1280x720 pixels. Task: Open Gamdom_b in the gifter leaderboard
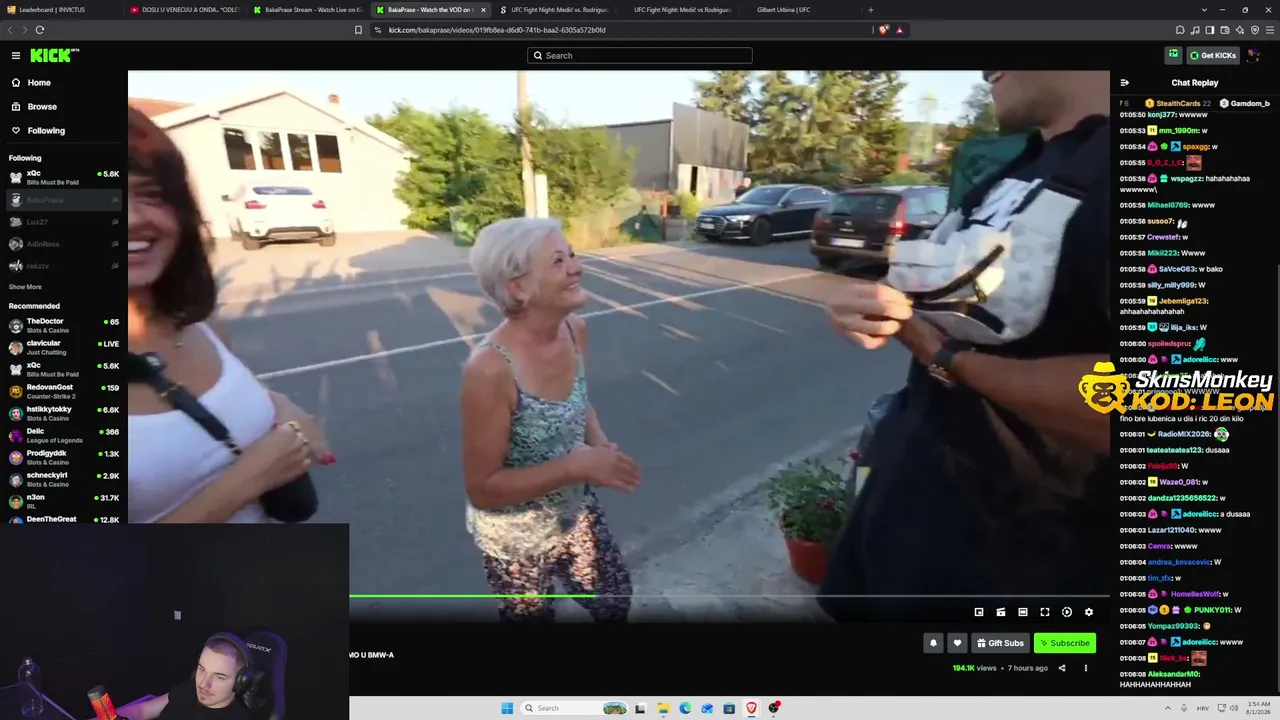(1244, 103)
